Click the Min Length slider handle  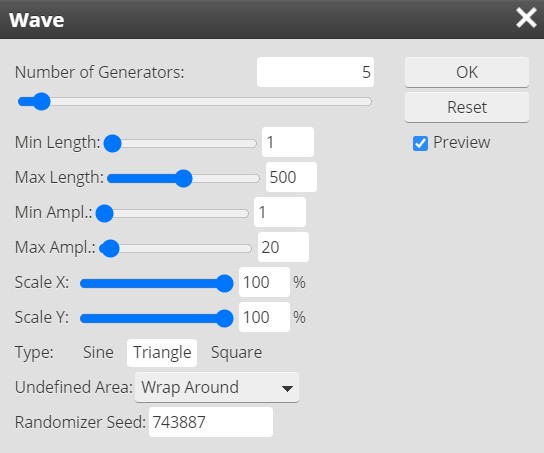pyautogui.click(x=113, y=144)
